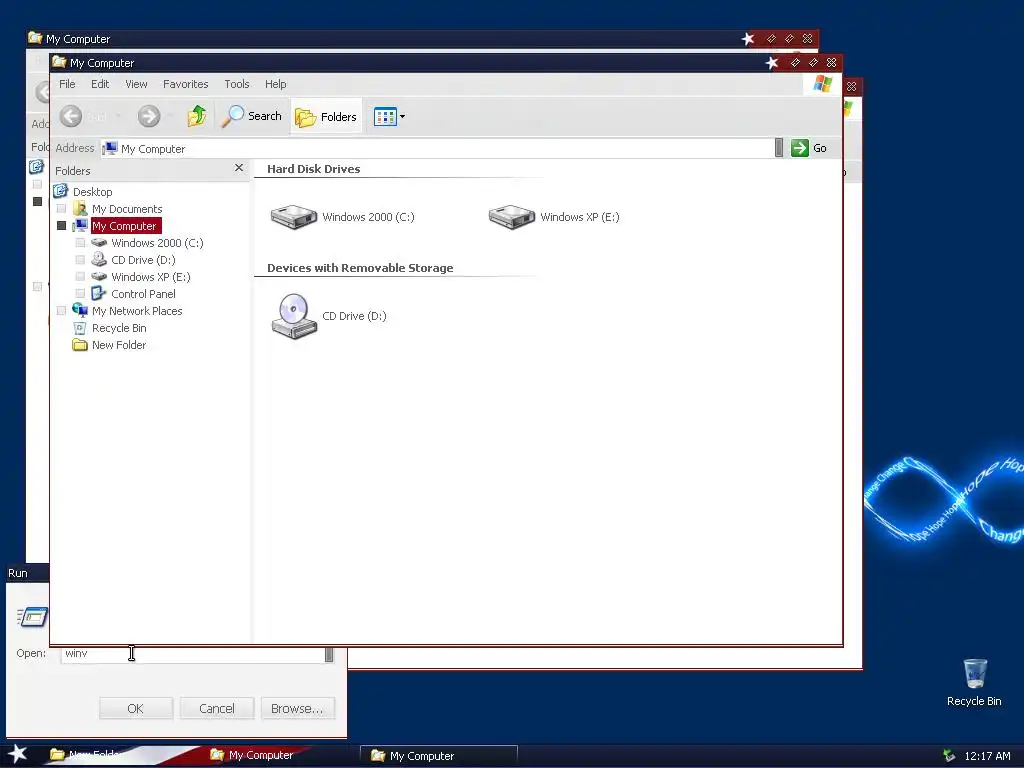Click Browse... in Run dialog

(x=297, y=708)
